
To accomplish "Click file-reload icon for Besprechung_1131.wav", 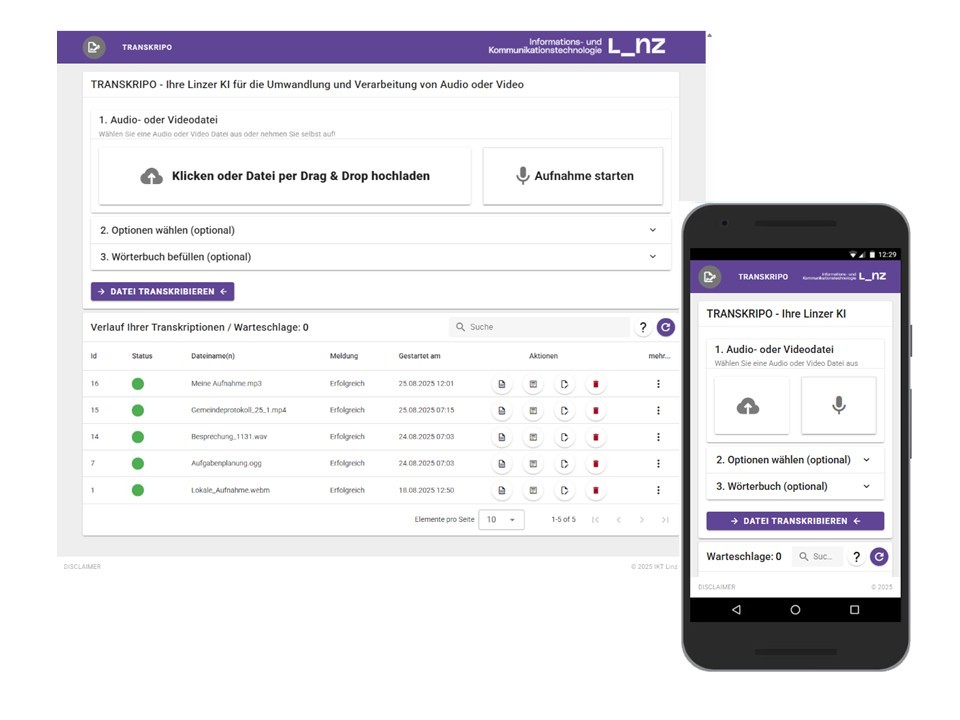I will coord(564,437).
